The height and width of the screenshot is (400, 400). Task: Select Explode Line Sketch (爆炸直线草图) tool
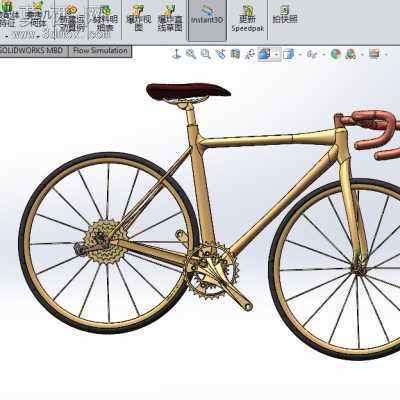click(x=170, y=19)
